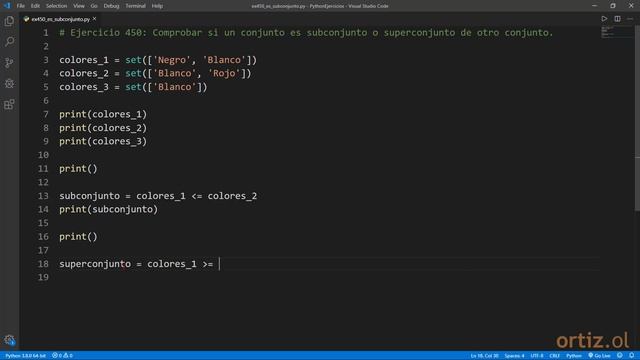Change language mode via Python indicator
640x360 pixels.
tap(573, 356)
